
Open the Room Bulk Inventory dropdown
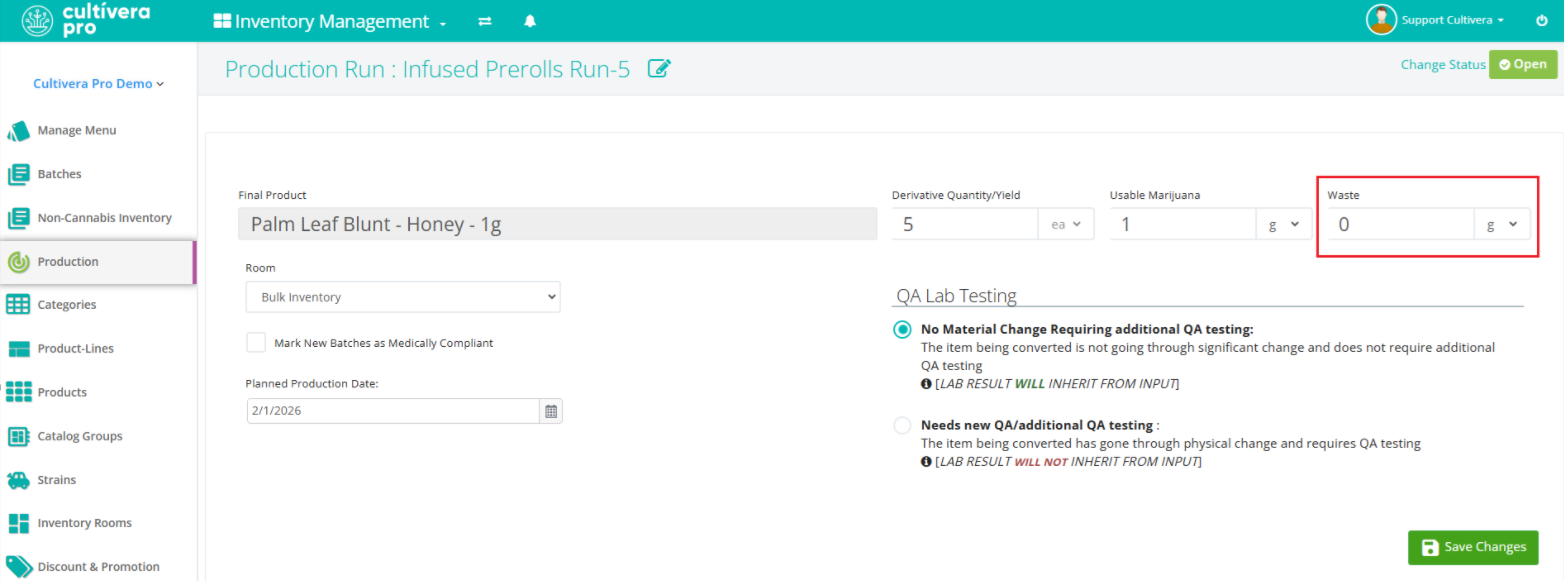tap(403, 297)
